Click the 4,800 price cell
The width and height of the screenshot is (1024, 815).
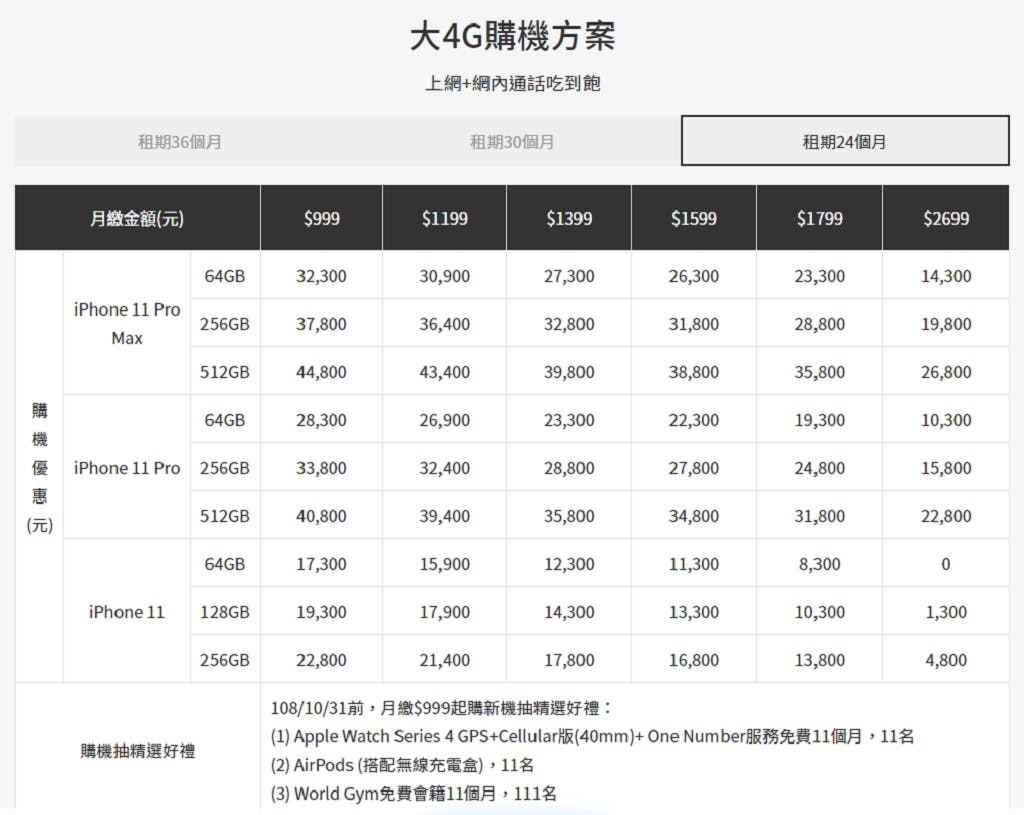coord(946,660)
